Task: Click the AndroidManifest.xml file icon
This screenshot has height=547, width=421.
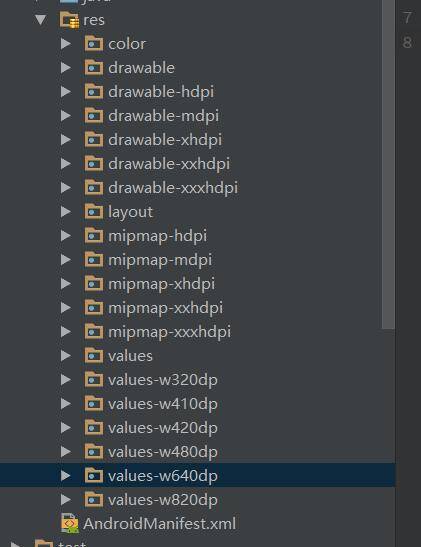Action: click(70, 523)
